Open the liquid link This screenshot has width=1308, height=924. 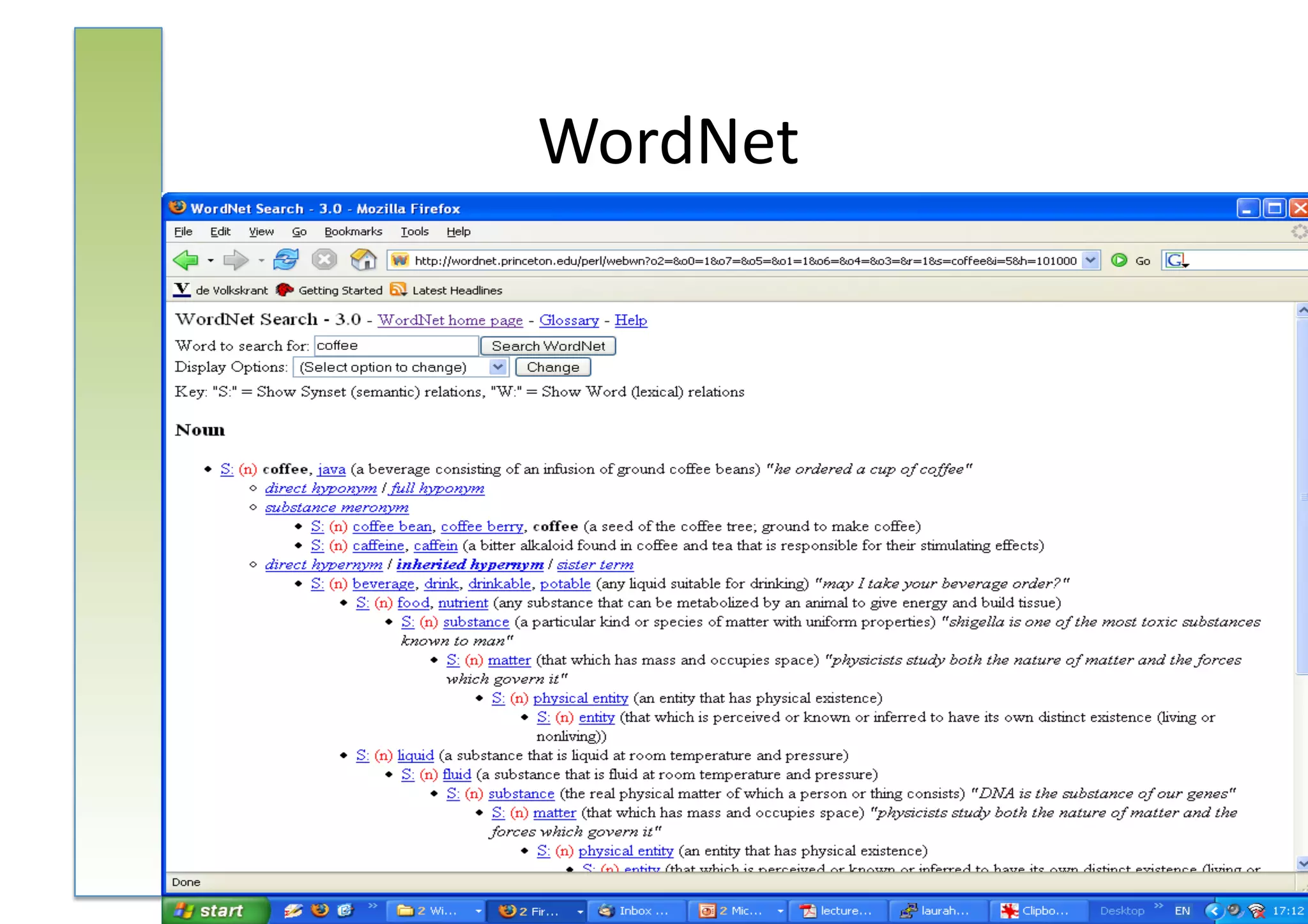(x=416, y=756)
